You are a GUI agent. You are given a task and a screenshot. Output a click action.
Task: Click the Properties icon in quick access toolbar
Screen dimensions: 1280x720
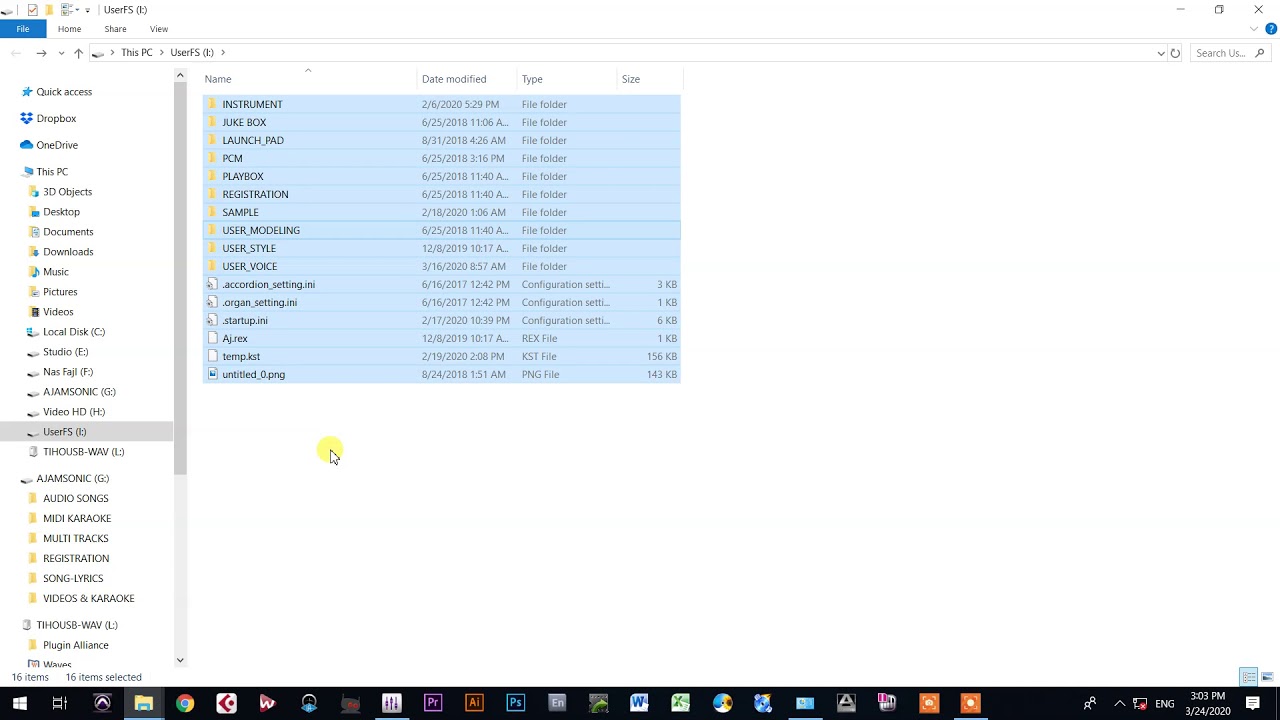point(32,9)
